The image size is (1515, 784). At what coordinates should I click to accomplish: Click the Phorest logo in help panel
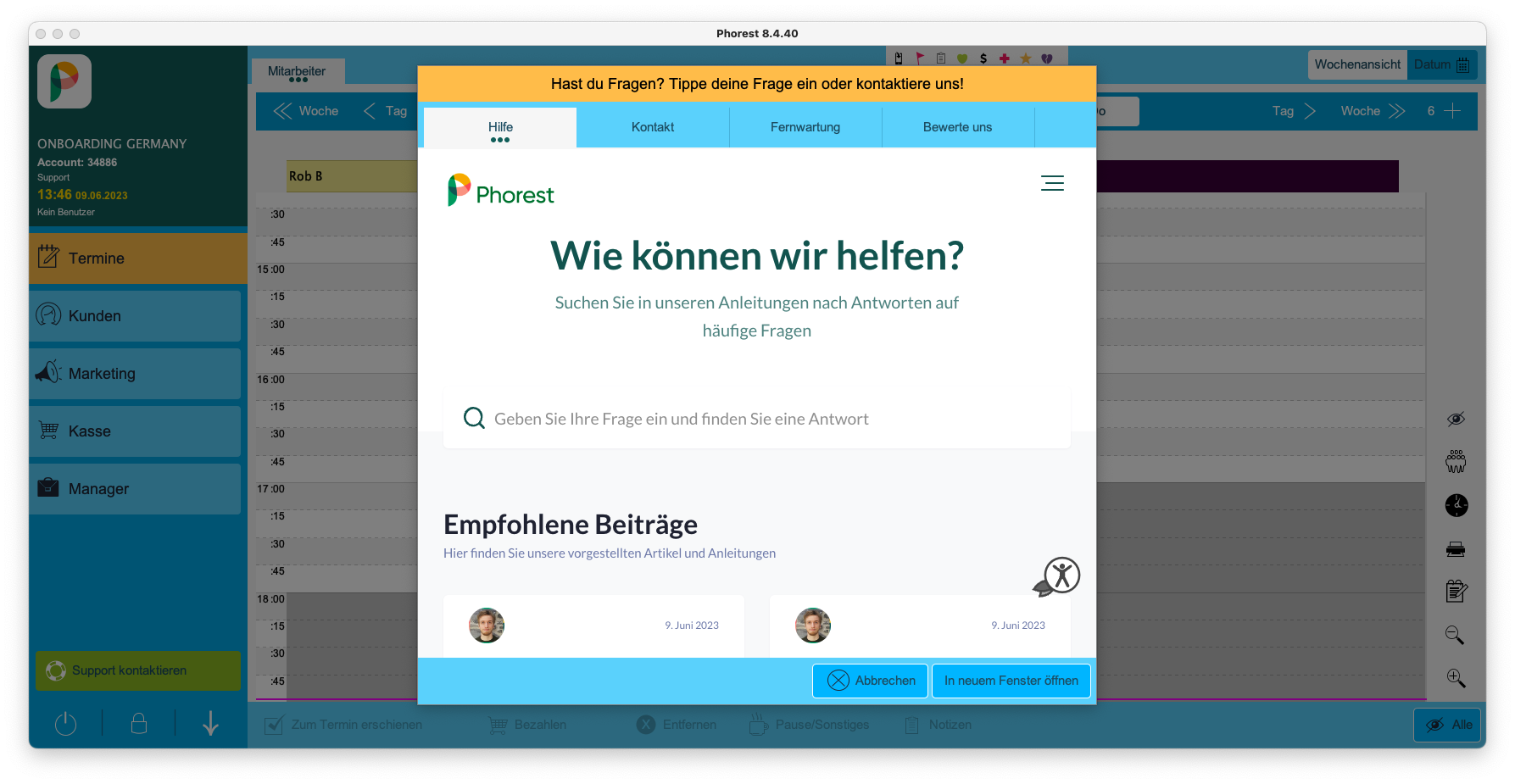pyautogui.click(x=500, y=191)
